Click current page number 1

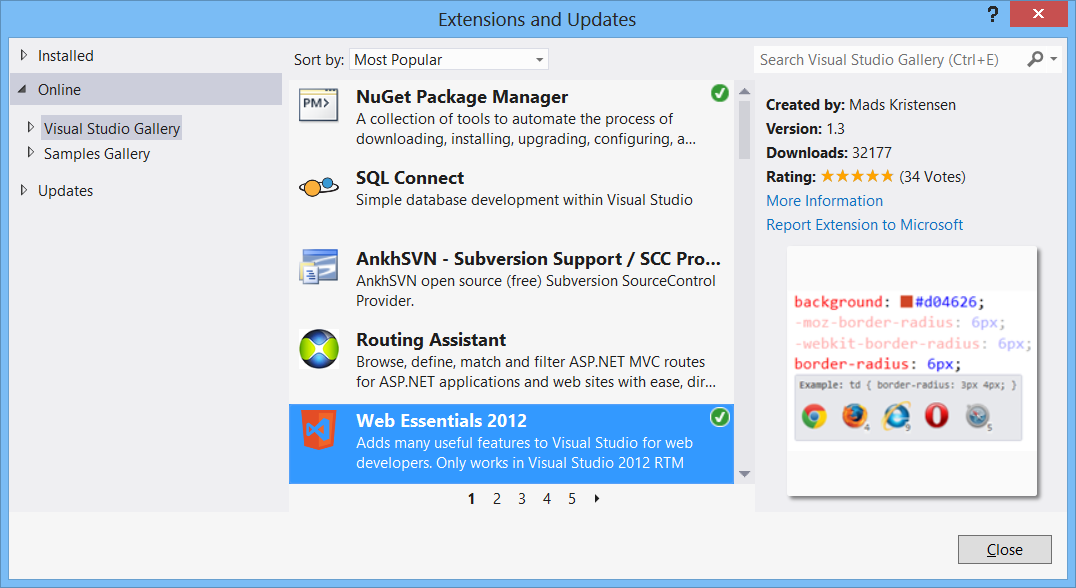[x=471, y=499]
